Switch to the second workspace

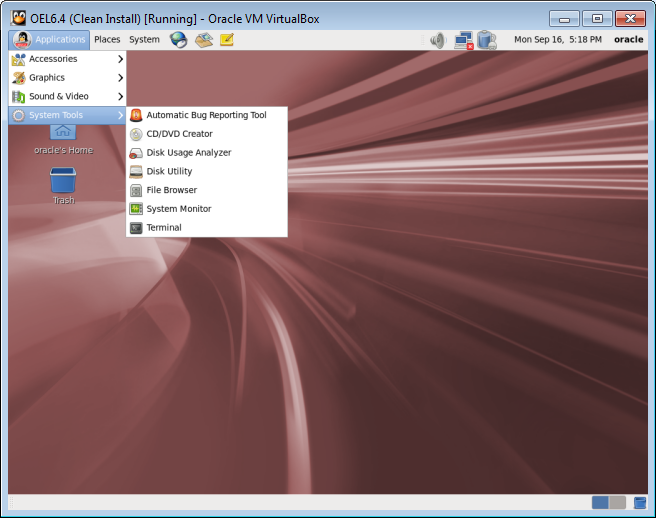pos(618,503)
